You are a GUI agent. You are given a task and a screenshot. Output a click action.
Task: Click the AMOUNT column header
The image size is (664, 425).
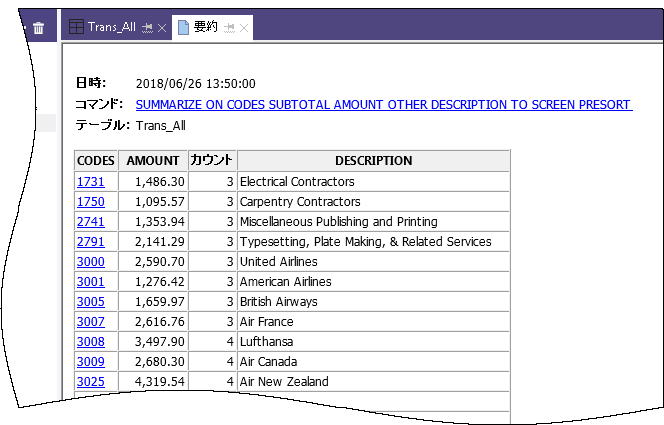click(153, 161)
